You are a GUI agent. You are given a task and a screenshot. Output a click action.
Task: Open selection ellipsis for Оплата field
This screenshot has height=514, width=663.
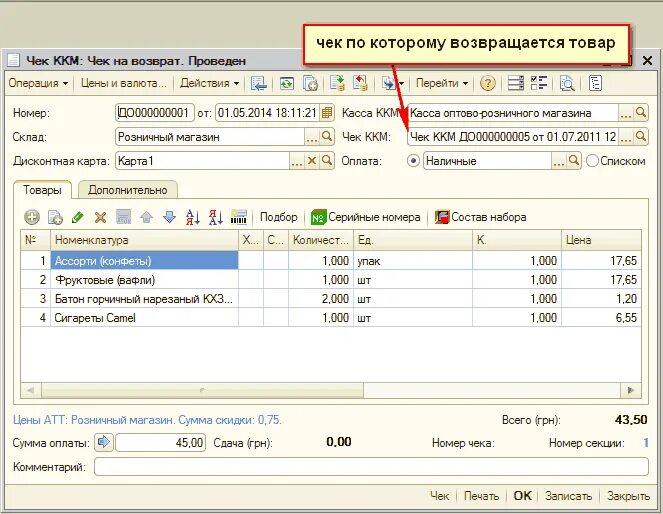[559, 161]
